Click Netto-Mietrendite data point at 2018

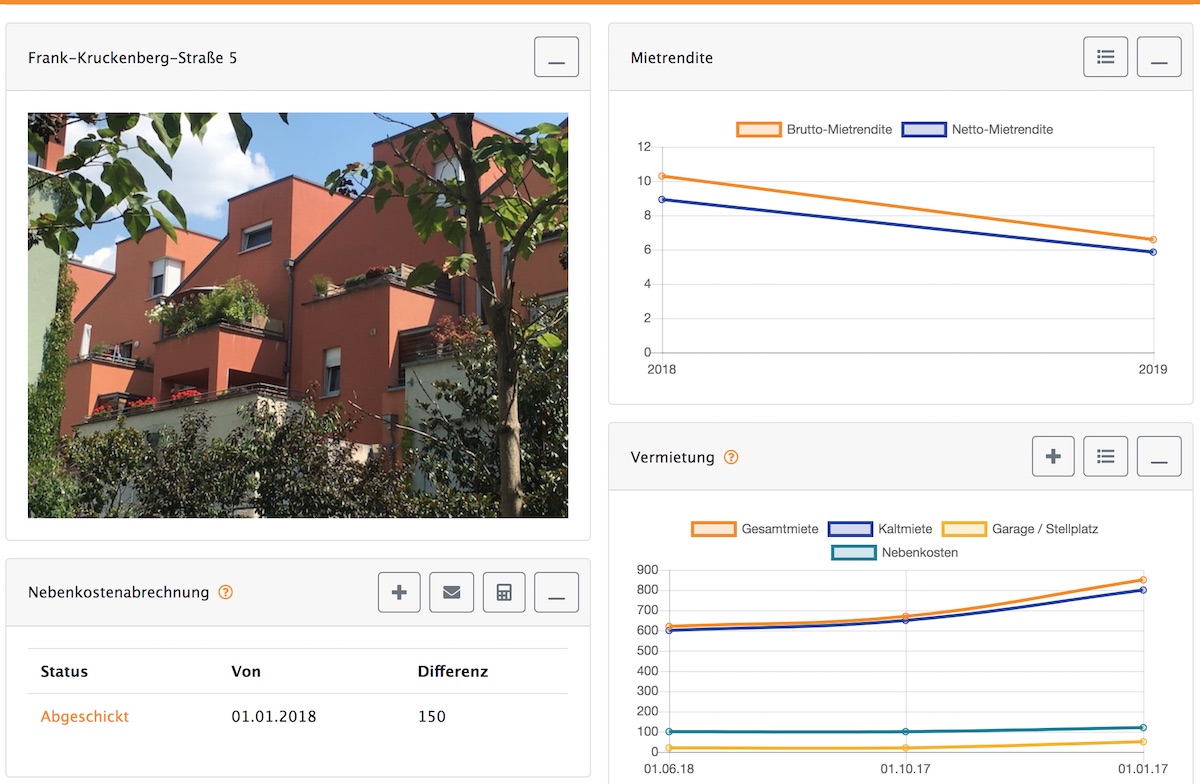point(662,200)
